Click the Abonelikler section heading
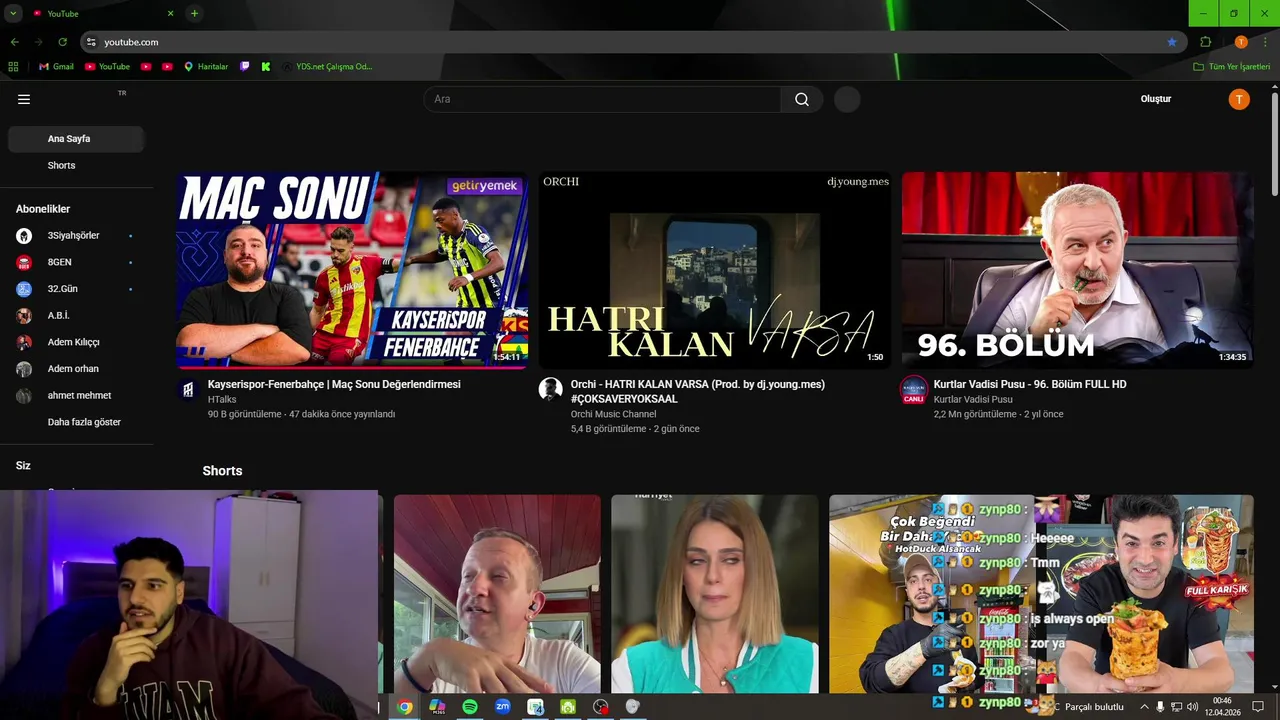 (x=43, y=209)
